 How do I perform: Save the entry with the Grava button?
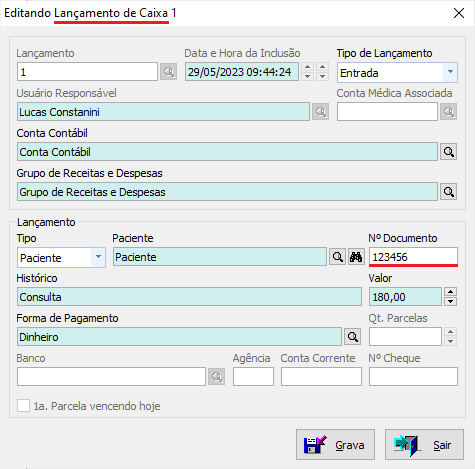(x=335, y=445)
